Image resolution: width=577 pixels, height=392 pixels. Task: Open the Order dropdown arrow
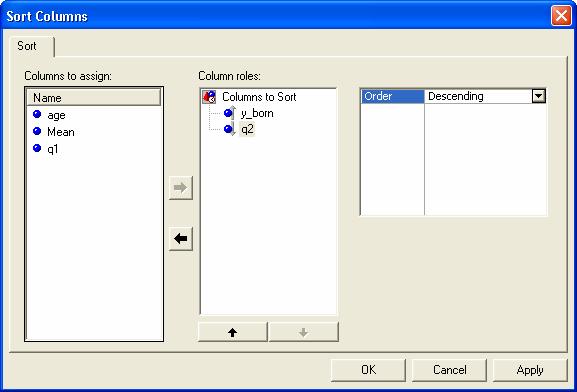[x=538, y=96]
